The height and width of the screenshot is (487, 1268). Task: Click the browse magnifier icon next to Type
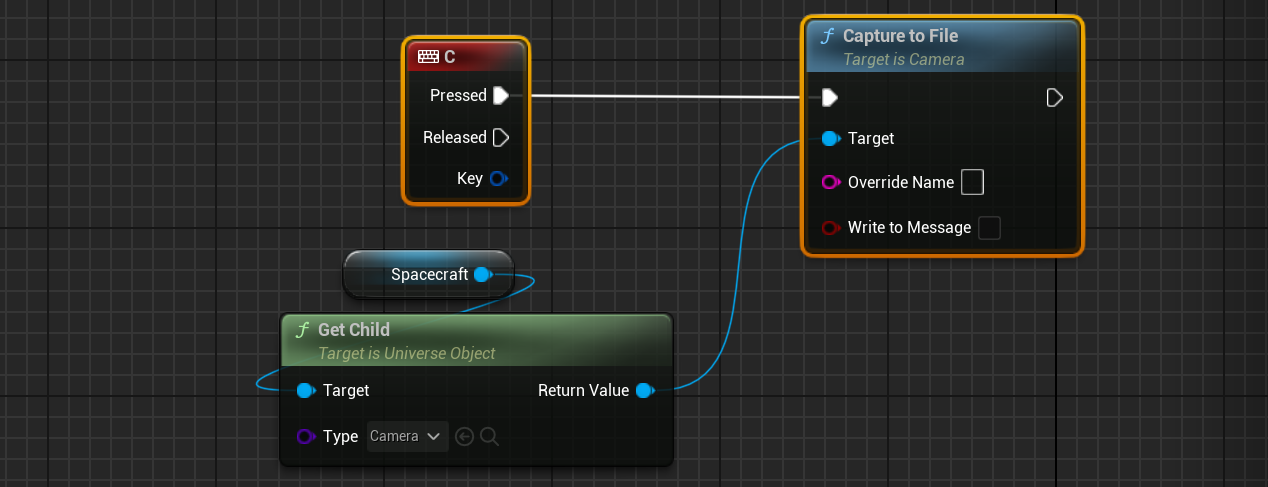pos(489,436)
